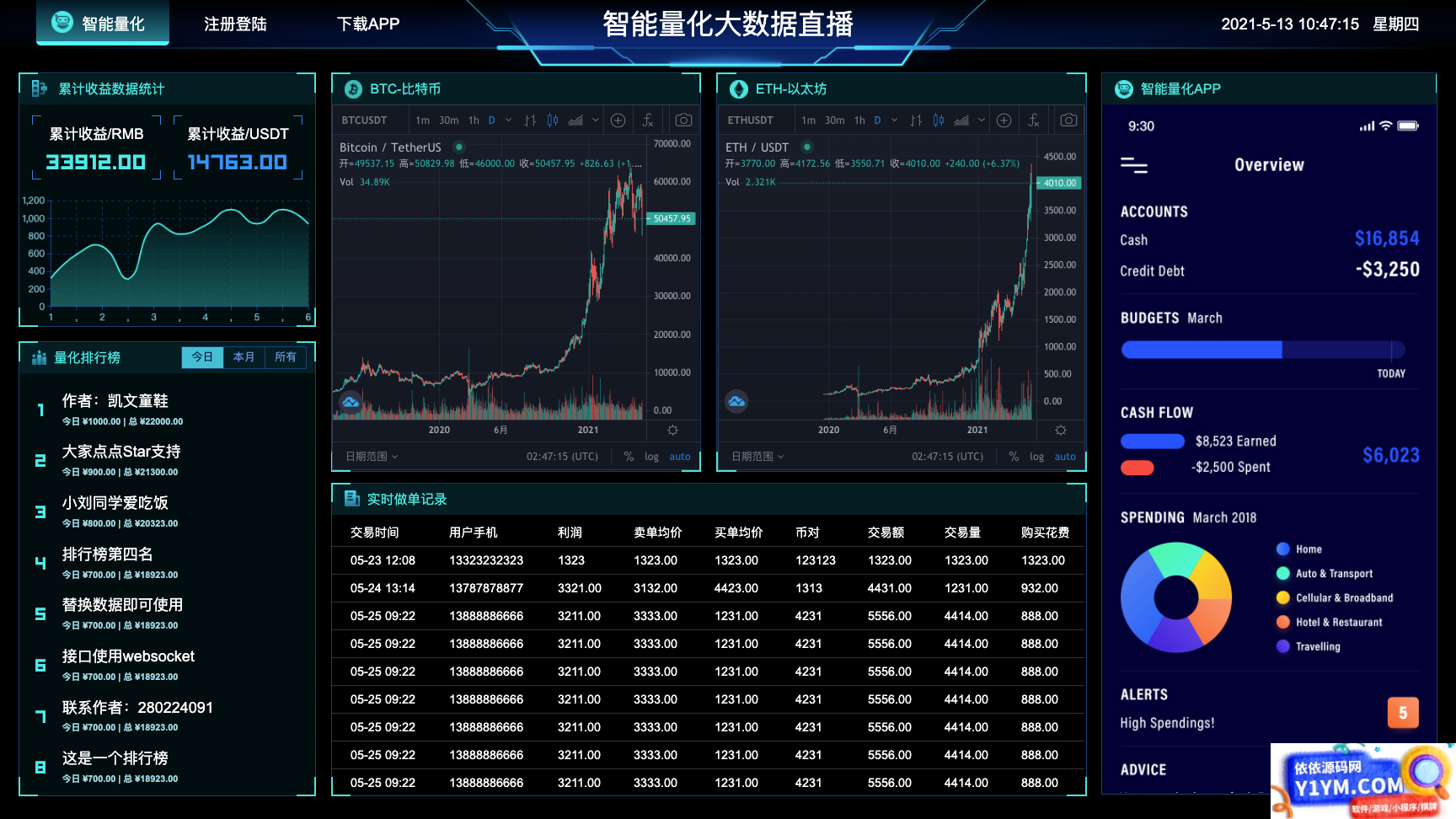
Task: Open ETH chart settings gear icon
Action: [x=1061, y=430]
